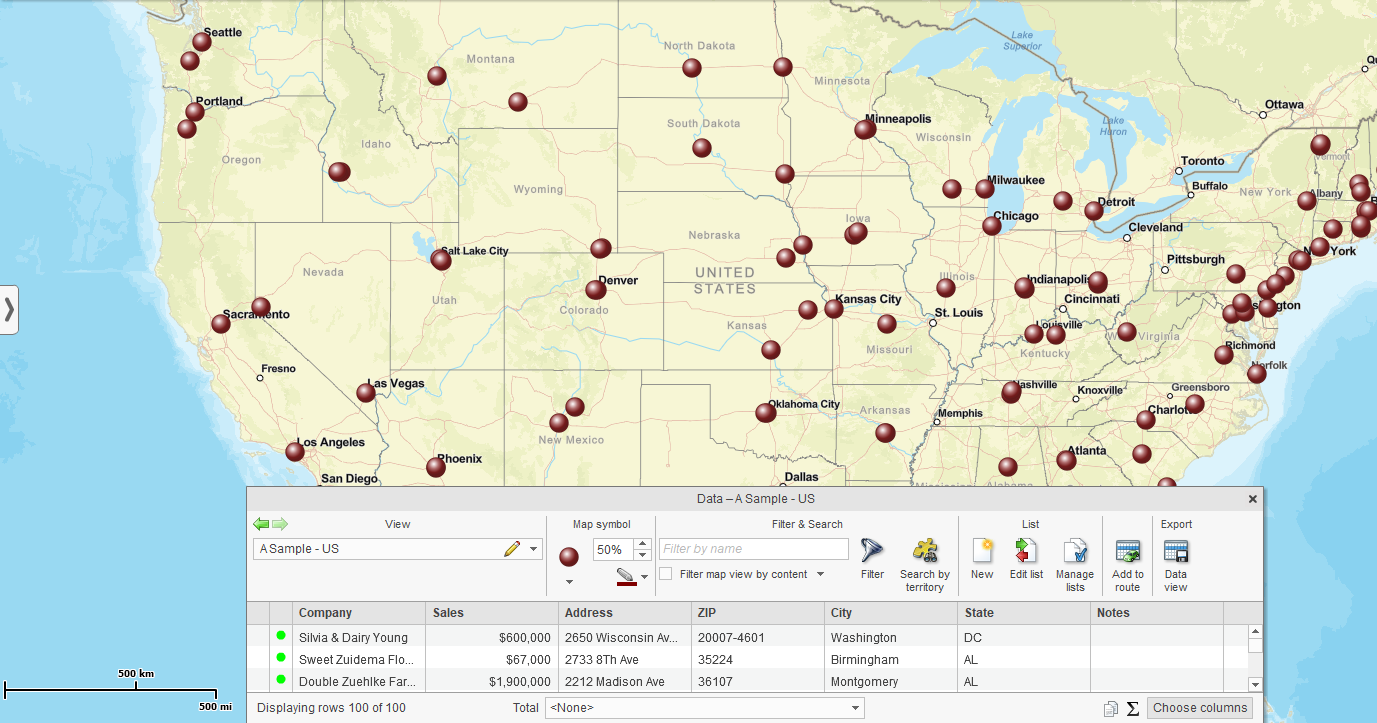Screen dimensions: 1377x723
Task: Sort by the ZIP column header
Action: coord(758,613)
